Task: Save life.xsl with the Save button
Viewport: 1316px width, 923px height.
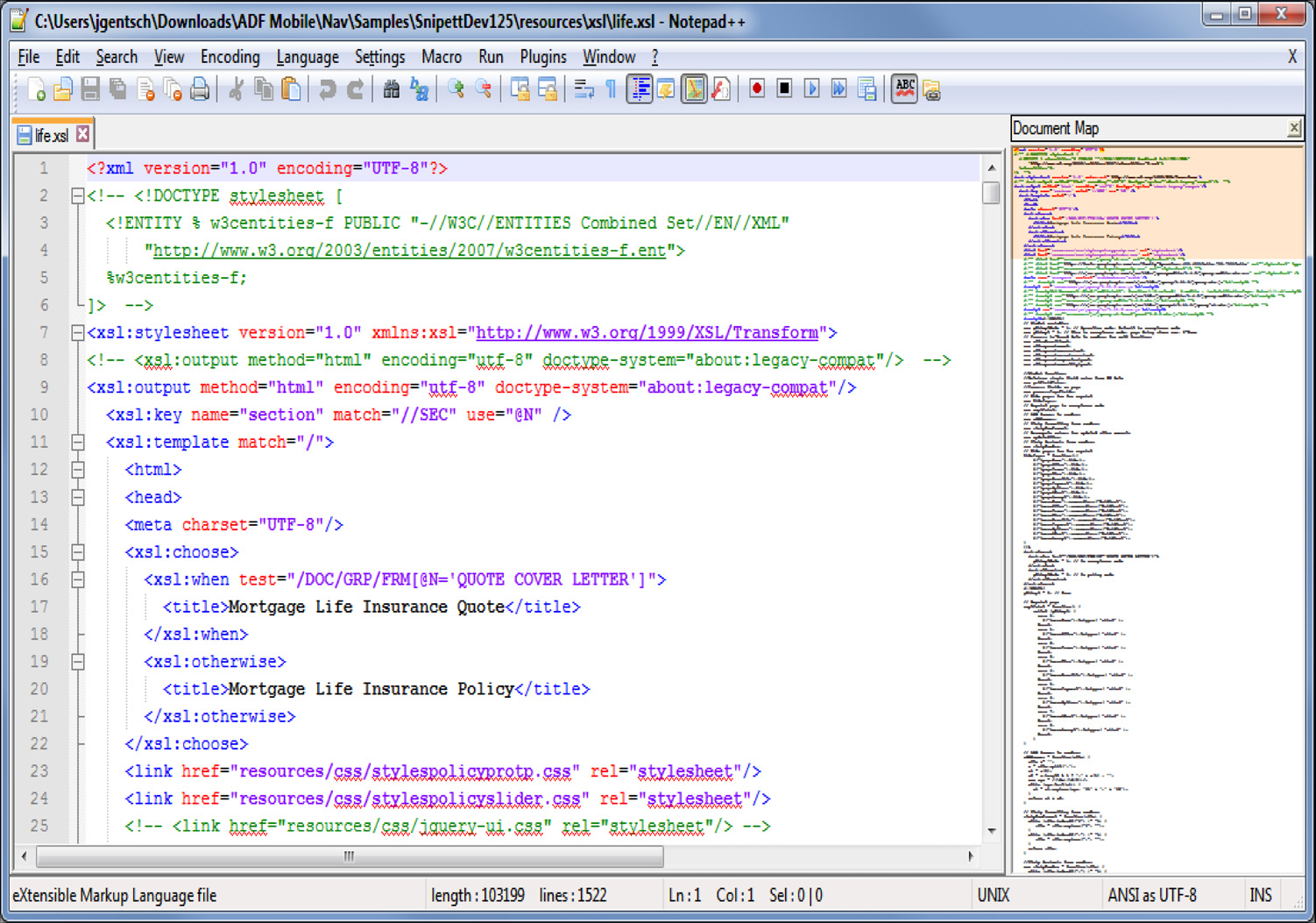Action: (90, 88)
